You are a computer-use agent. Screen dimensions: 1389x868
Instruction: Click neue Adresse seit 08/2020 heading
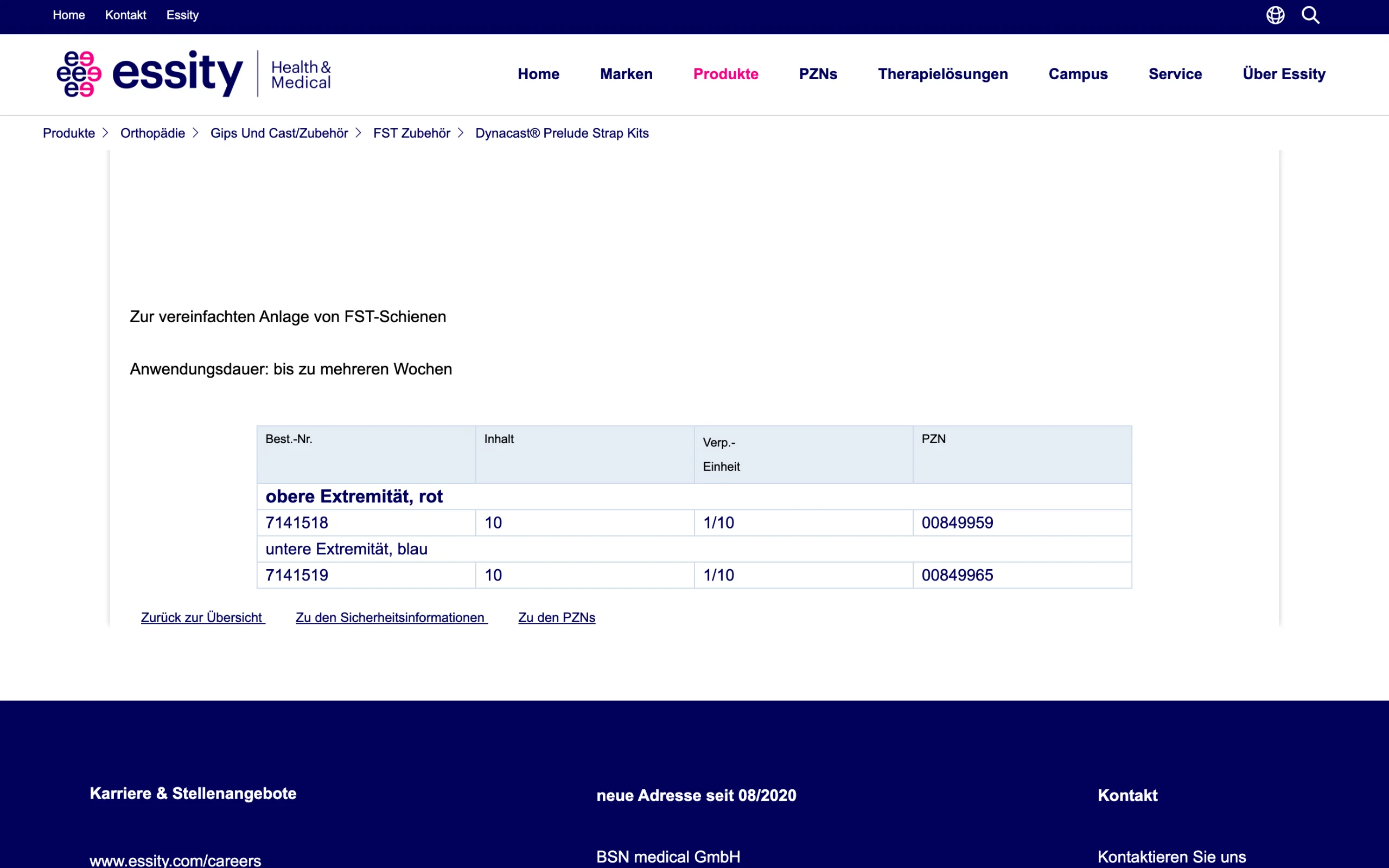696,795
